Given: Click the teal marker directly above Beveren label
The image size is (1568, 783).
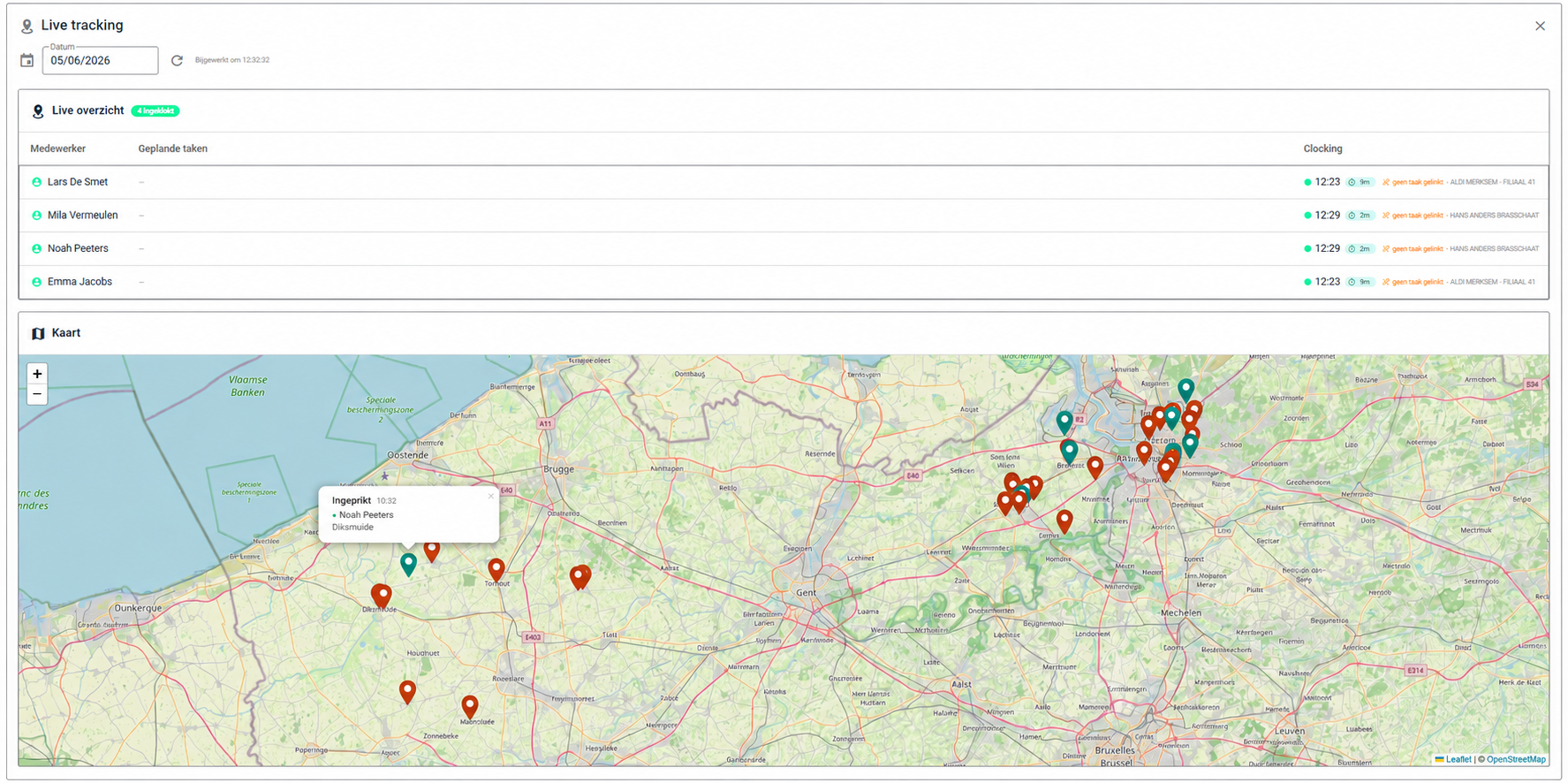Looking at the screenshot, I should click(1069, 452).
